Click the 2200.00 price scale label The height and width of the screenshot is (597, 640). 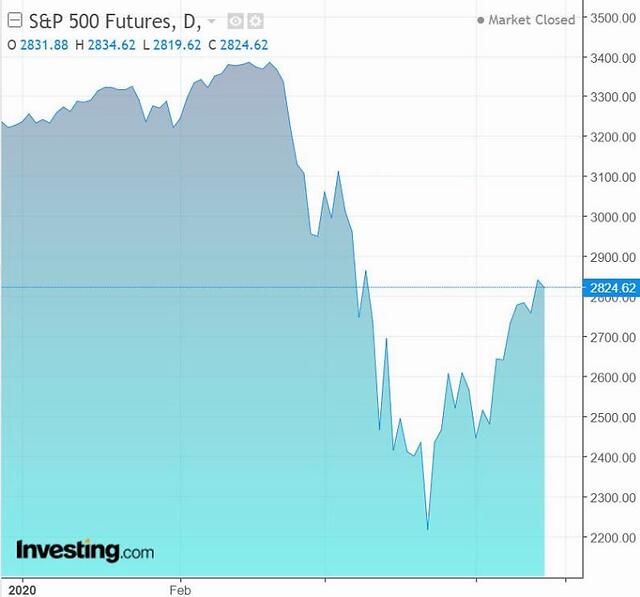[613, 537]
